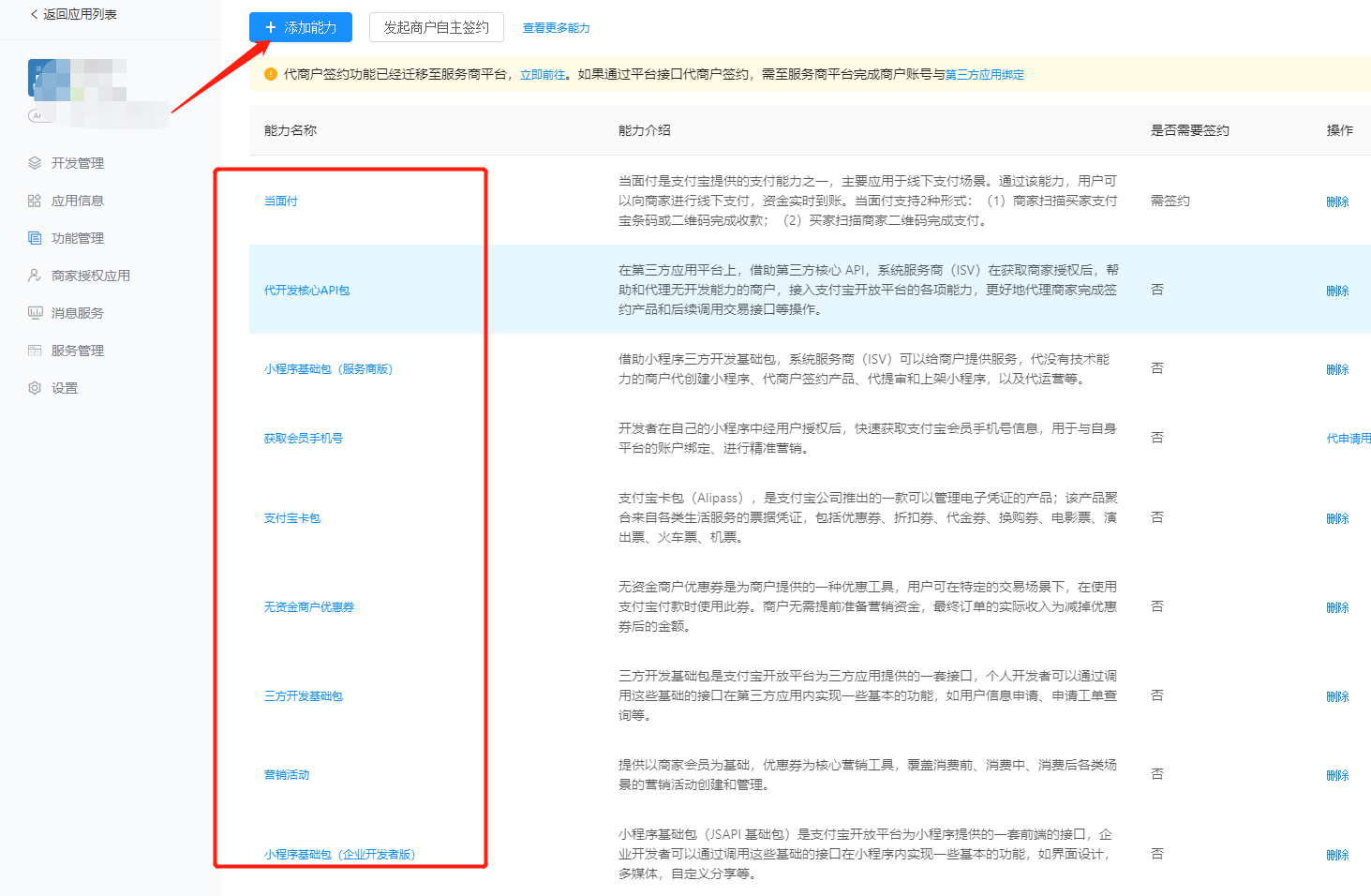
Task: Click the back arrow next to 返回应用列表
Action: (35, 14)
